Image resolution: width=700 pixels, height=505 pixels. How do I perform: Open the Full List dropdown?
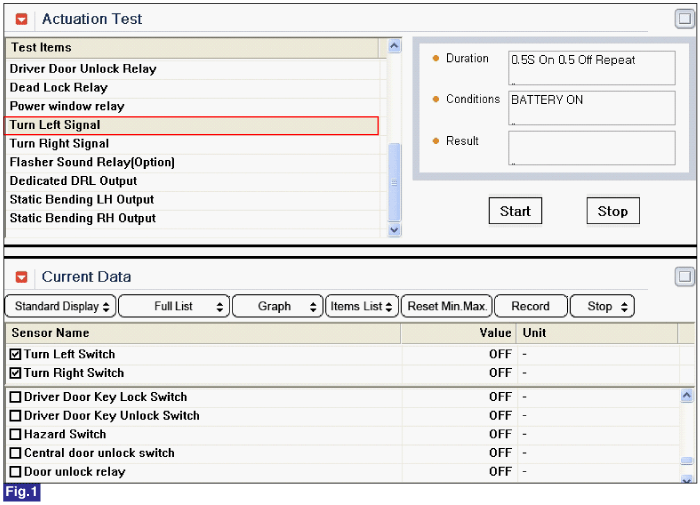[174, 306]
